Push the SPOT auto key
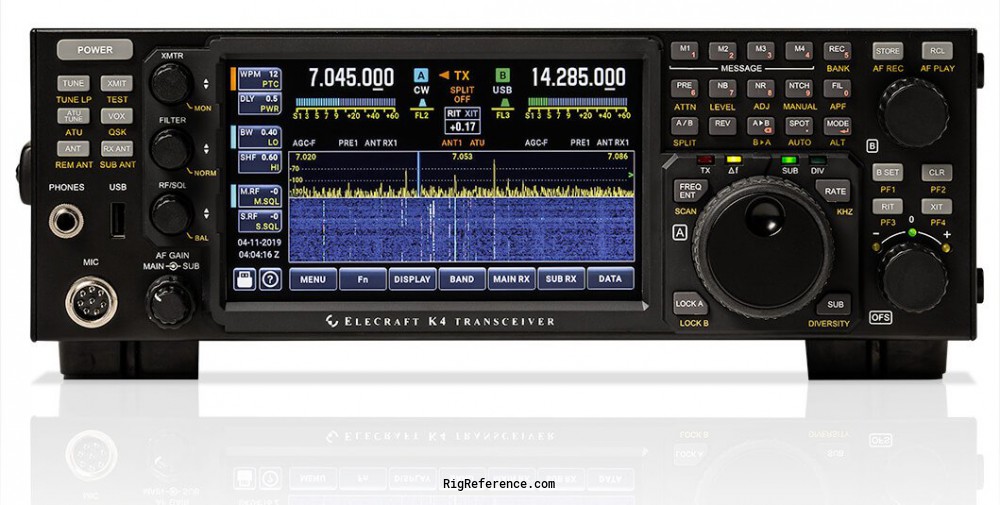This screenshot has height=505, width=1000. pyautogui.click(x=799, y=125)
